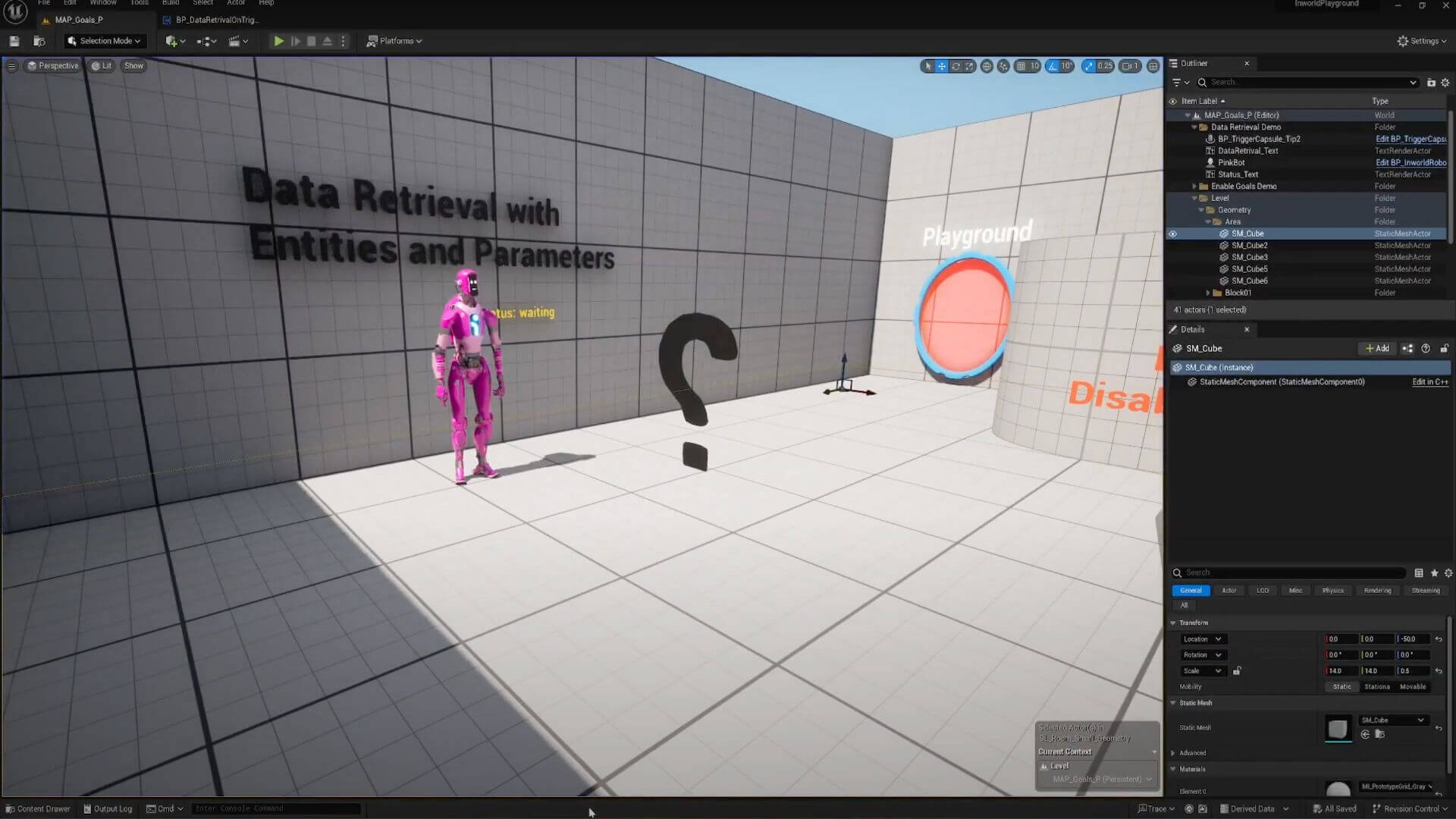Open grid snap value 10 dropdown
This screenshot has height=819, width=1456.
(x=1034, y=66)
